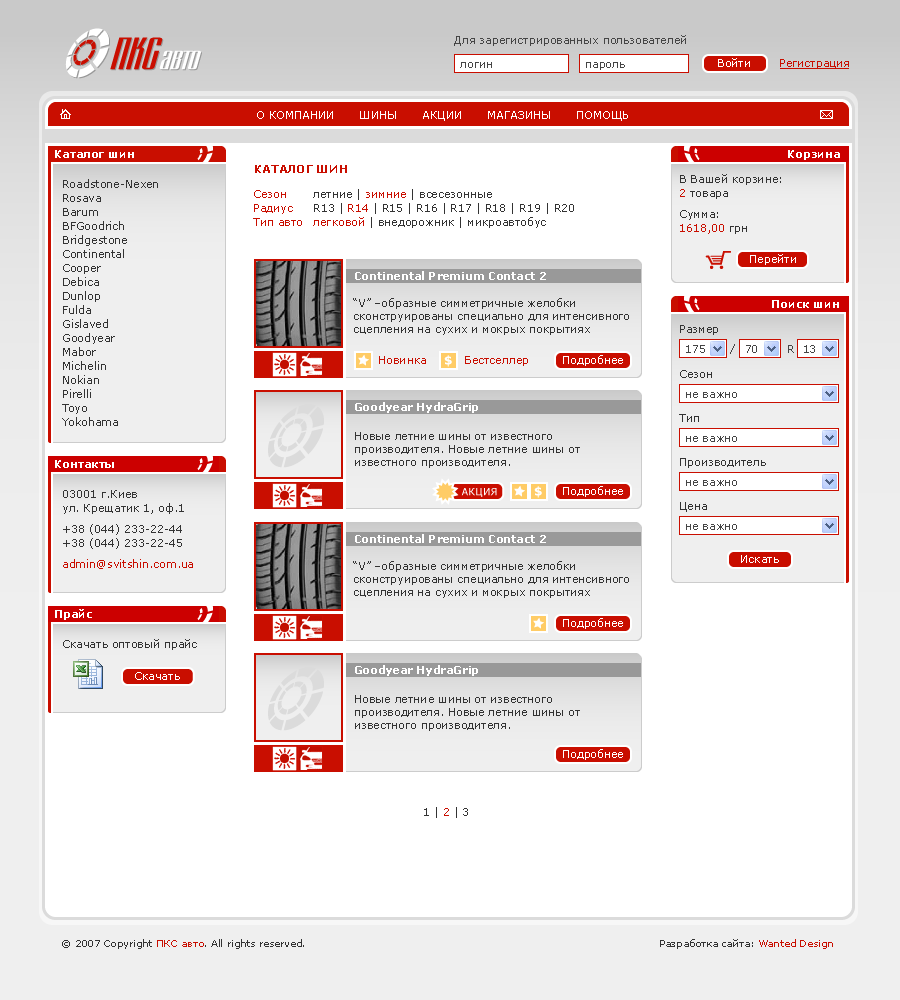Click the ПКС авто logo
The width and height of the screenshot is (900, 1000).
(x=133, y=53)
